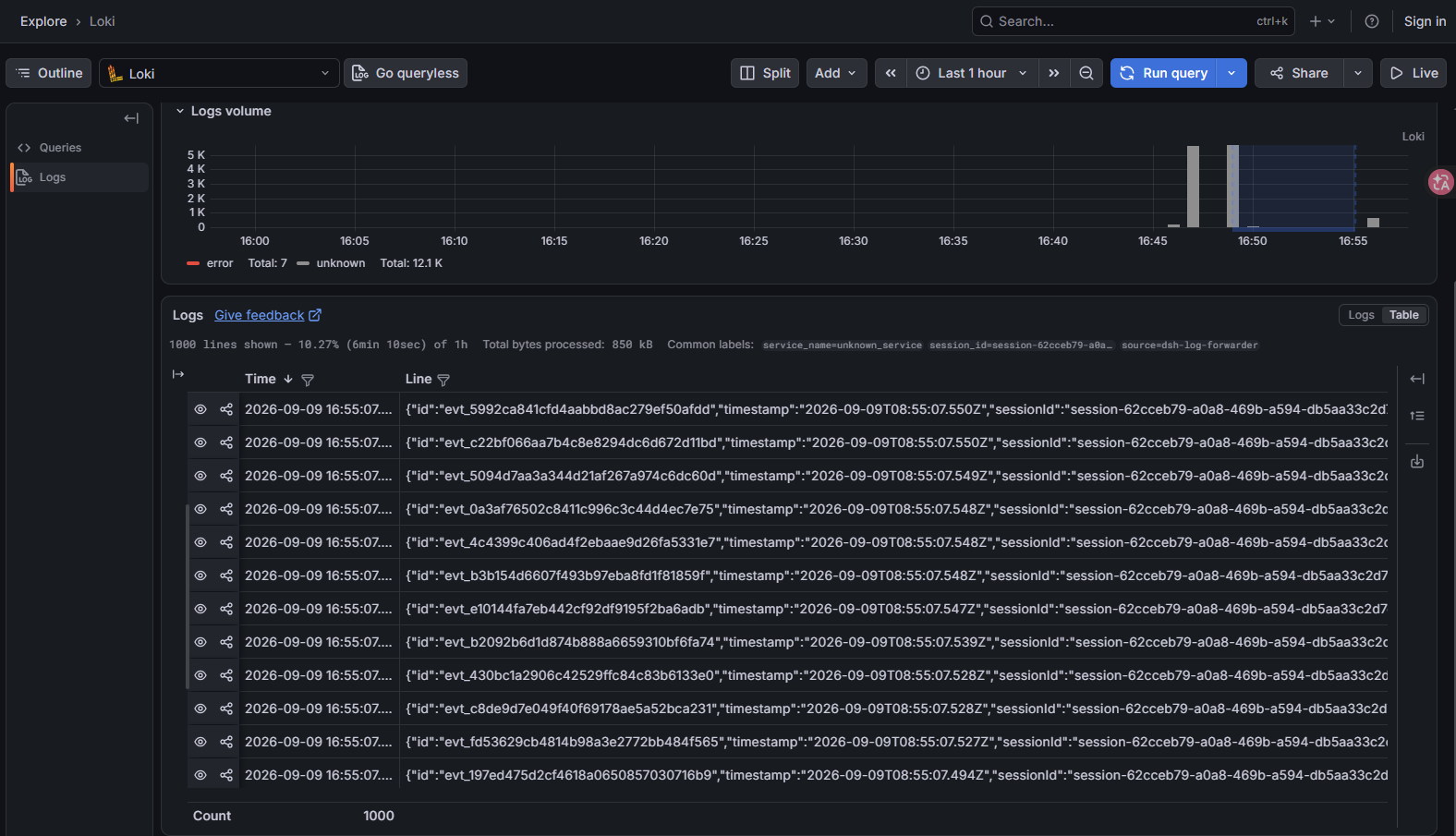The image size is (1456, 836).
Task: Open the Last 1 hour time picker
Action: pyautogui.click(x=972, y=73)
